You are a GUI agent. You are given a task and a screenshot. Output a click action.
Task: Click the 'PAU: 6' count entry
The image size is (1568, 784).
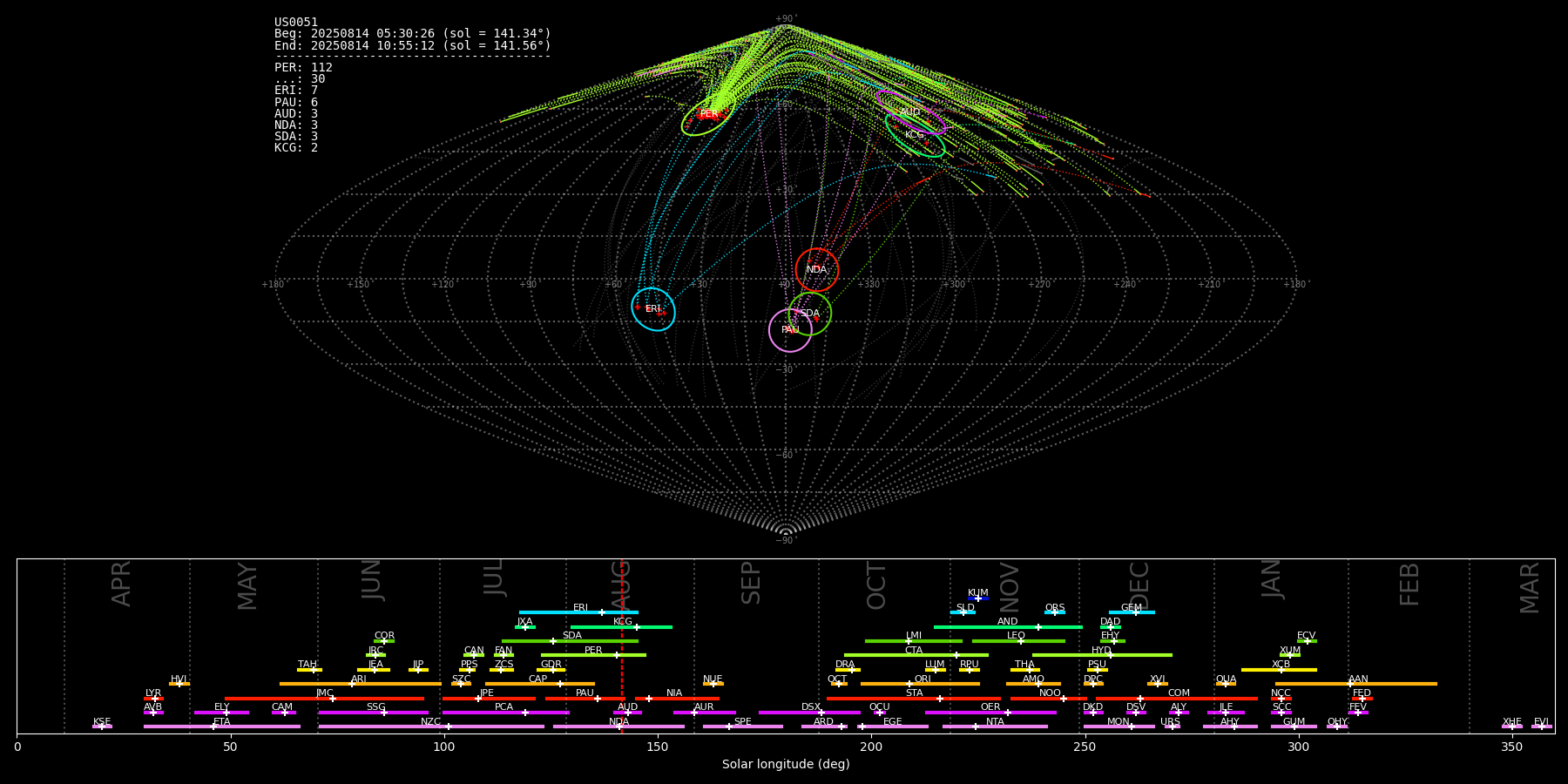[296, 102]
